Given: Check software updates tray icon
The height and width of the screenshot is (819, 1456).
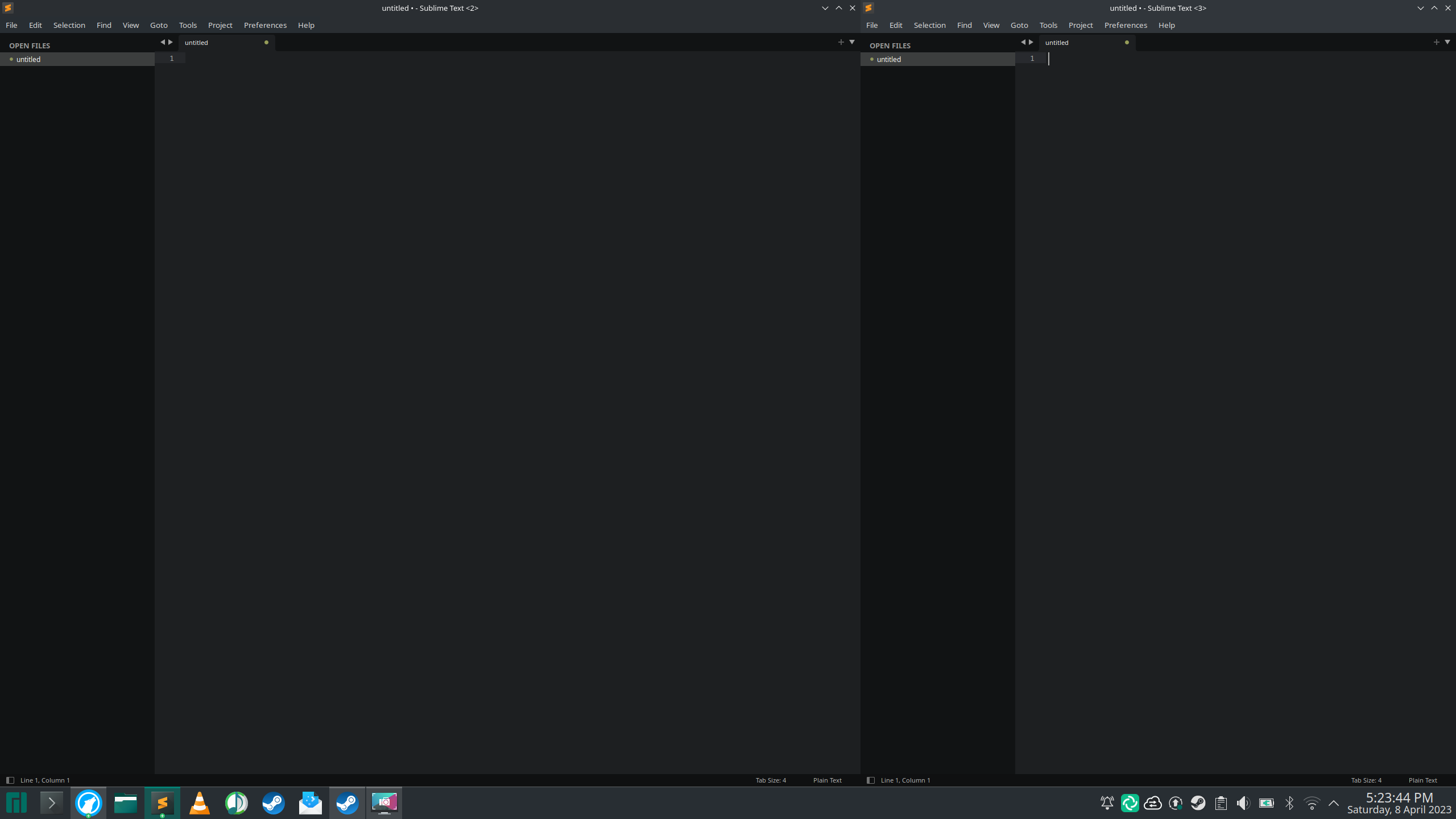Looking at the screenshot, I should coord(1176,803).
